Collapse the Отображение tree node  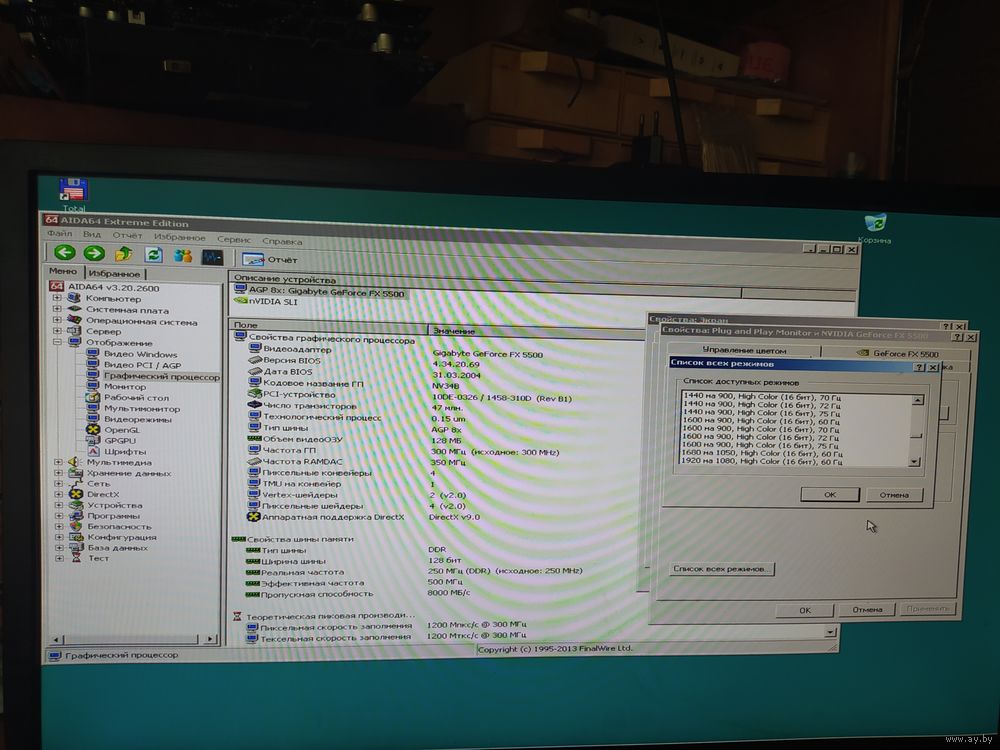point(57,342)
